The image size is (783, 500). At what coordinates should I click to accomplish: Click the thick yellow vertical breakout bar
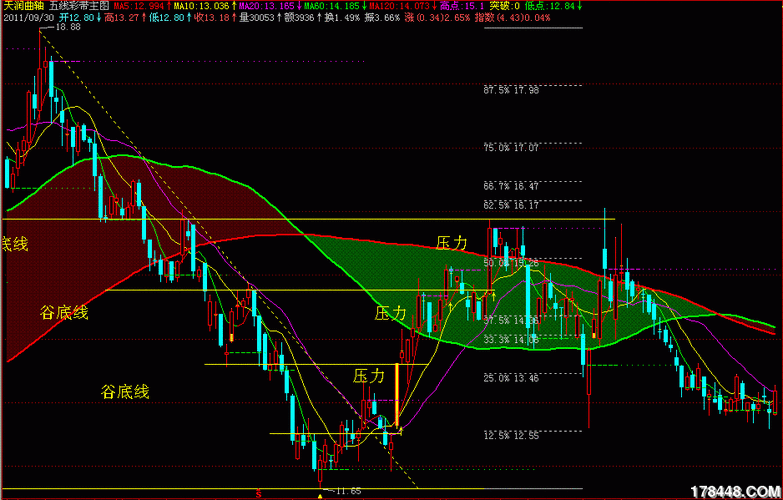pyautogui.click(x=398, y=396)
